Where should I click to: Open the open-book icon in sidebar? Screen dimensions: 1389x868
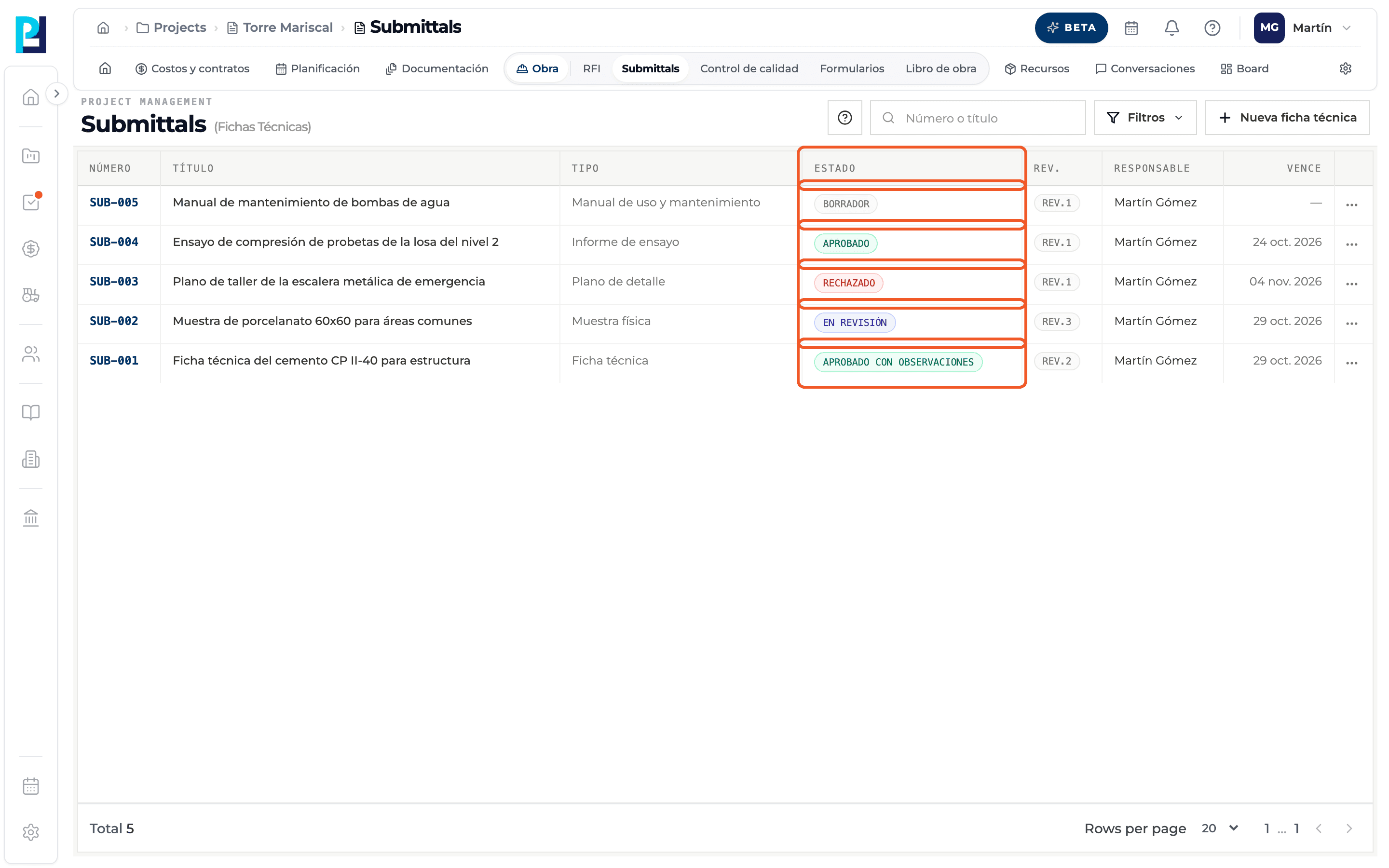click(x=30, y=412)
